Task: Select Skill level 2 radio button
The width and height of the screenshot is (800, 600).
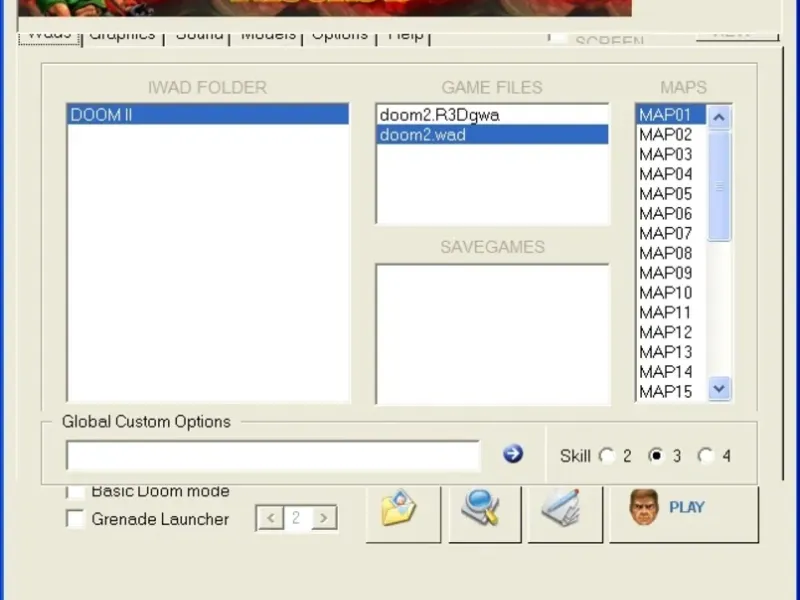Action: point(607,455)
